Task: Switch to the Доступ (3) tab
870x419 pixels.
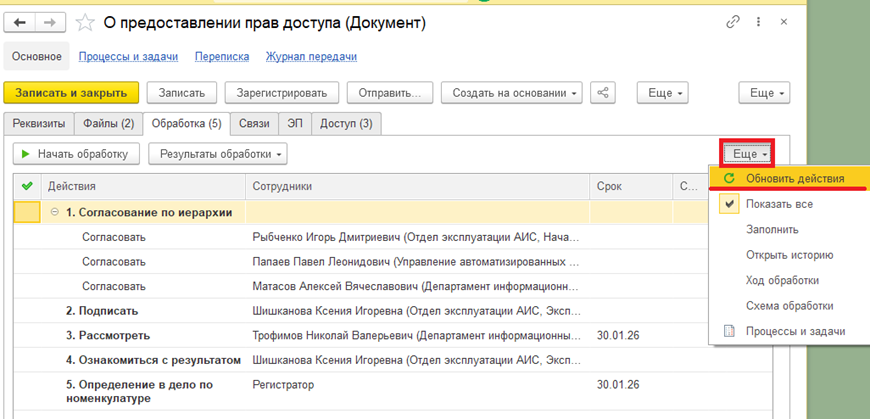Action: pyautogui.click(x=346, y=124)
